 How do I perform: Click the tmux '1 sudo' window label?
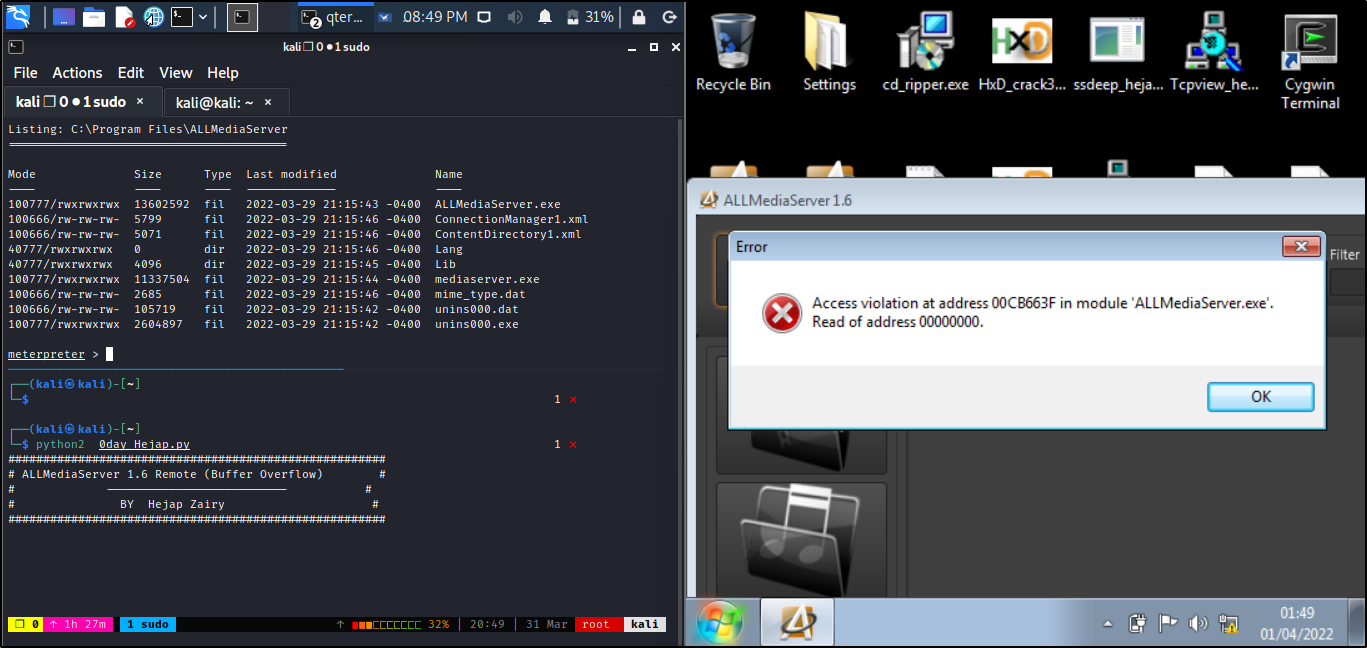click(x=148, y=624)
